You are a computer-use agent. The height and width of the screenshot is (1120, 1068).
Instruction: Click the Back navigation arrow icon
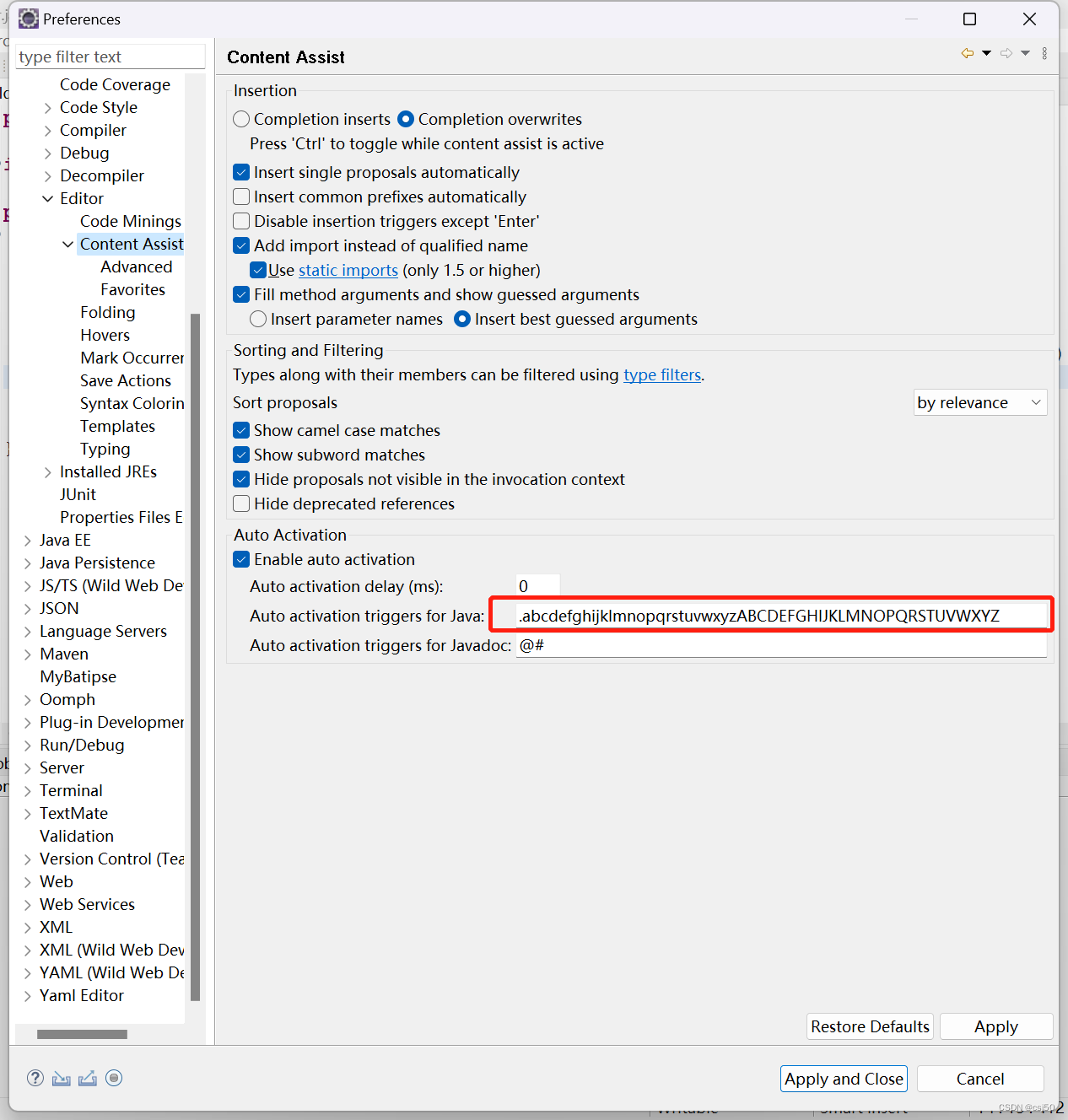(x=968, y=53)
